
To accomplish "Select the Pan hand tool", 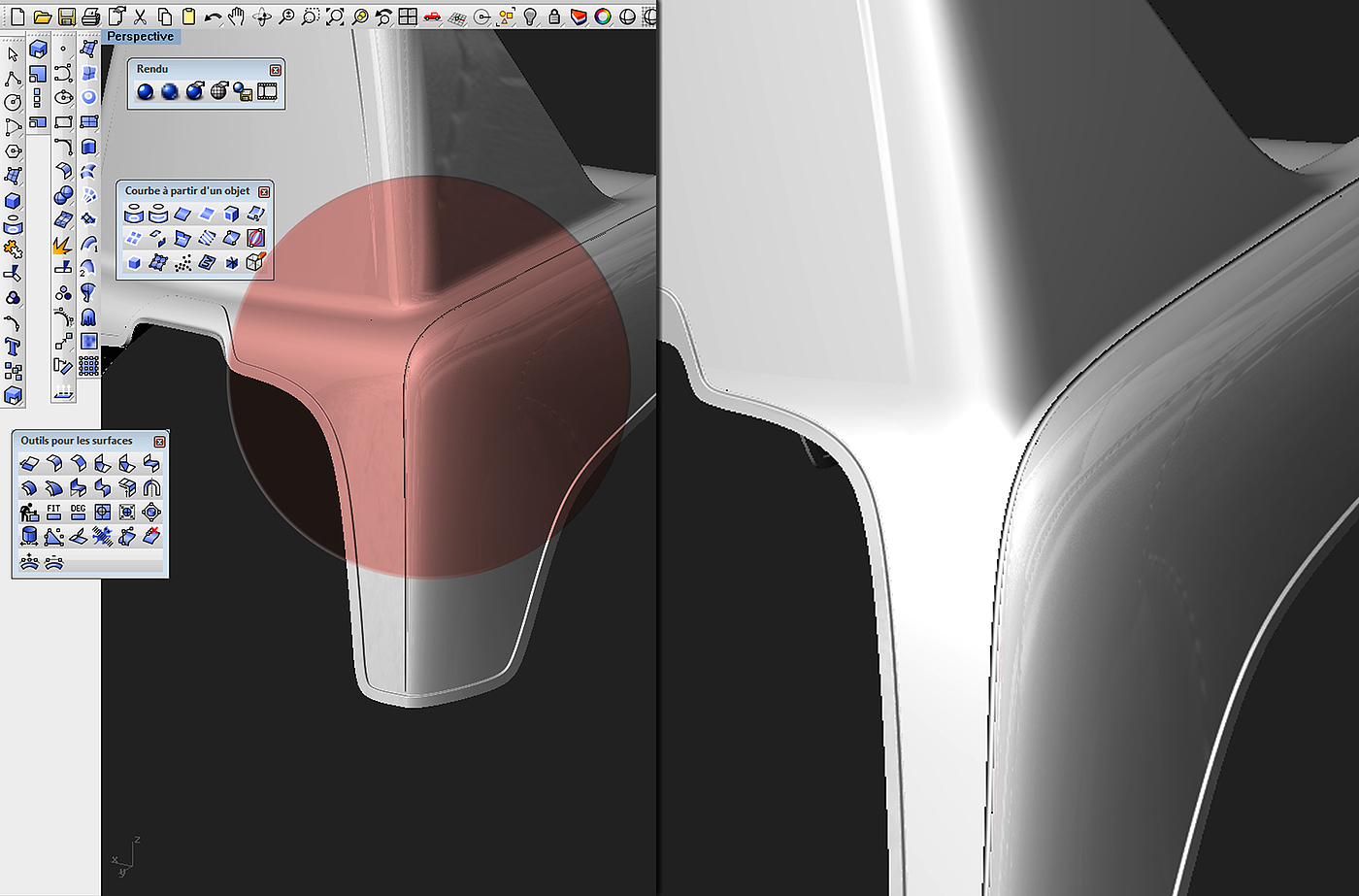I will 237,17.
